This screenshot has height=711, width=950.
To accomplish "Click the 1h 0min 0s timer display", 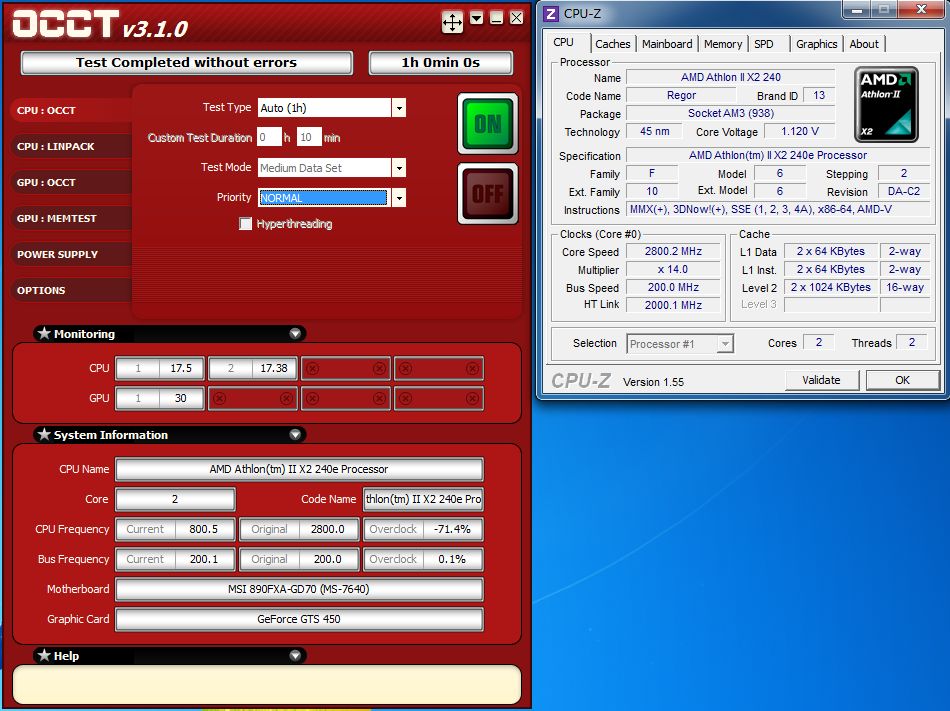I will click(440, 62).
